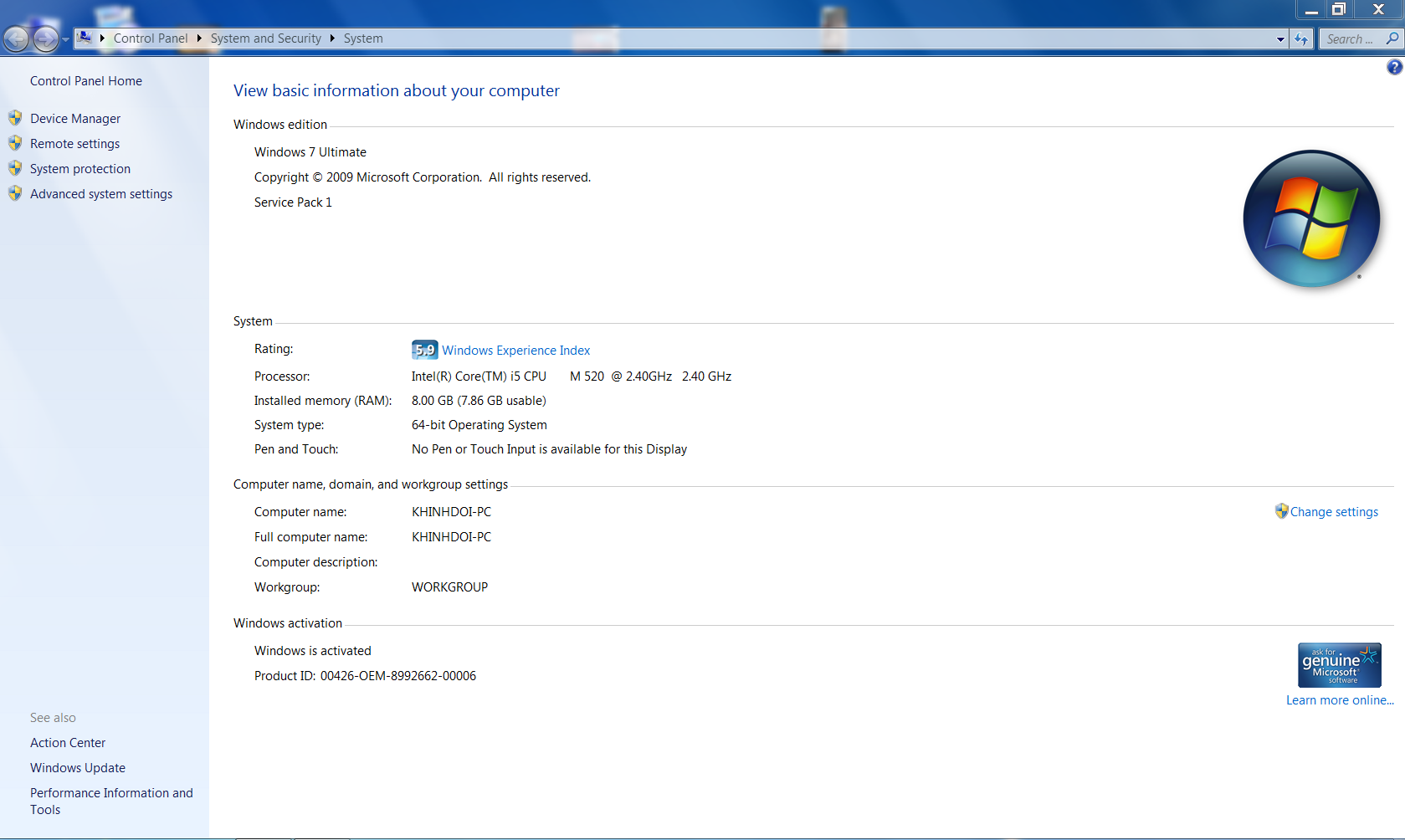This screenshot has height=840, width=1405.
Task: Open Advanced system settings
Action: click(101, 194)
